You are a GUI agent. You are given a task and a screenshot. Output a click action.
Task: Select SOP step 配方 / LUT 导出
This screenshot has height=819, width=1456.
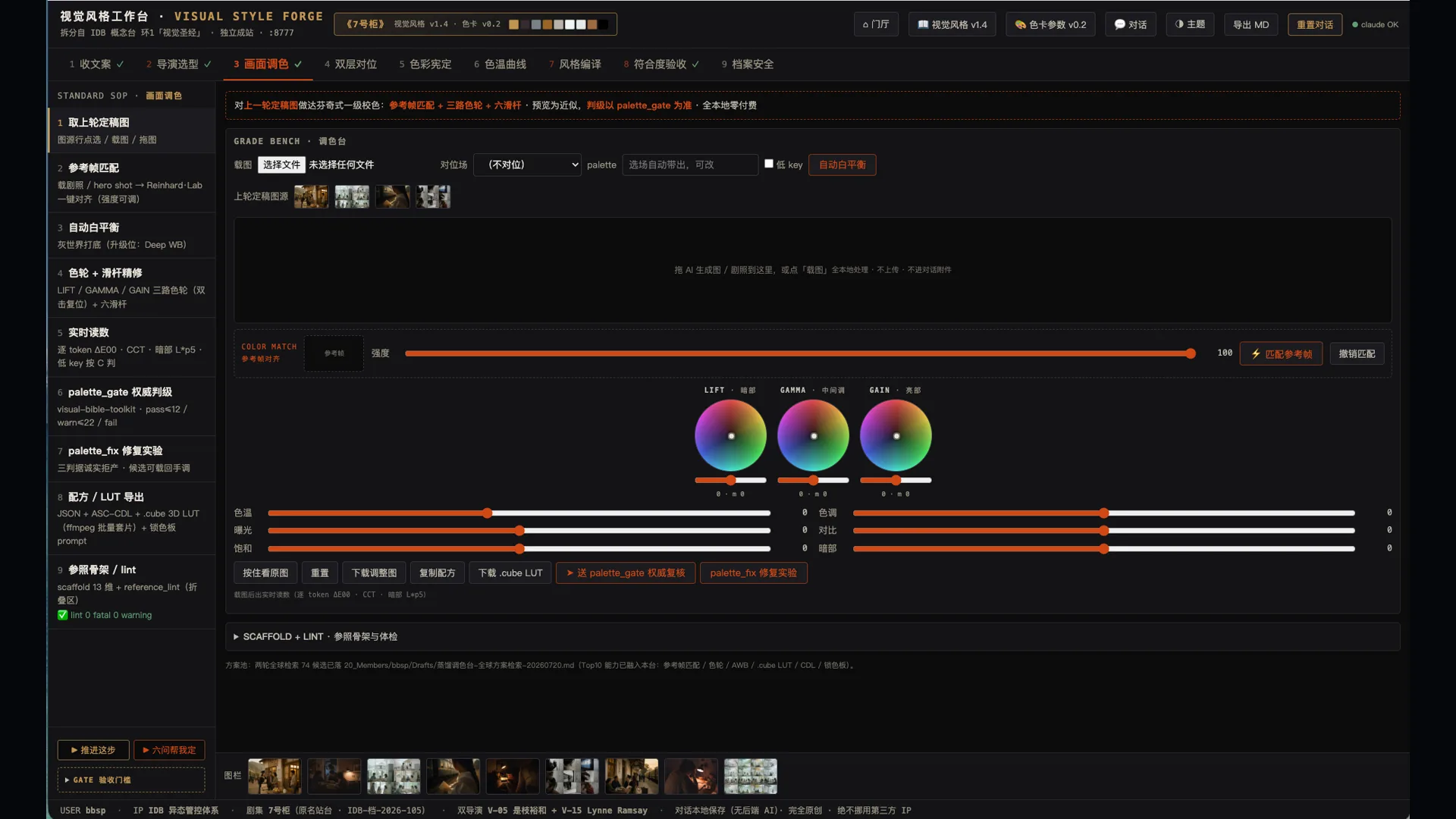132,518
